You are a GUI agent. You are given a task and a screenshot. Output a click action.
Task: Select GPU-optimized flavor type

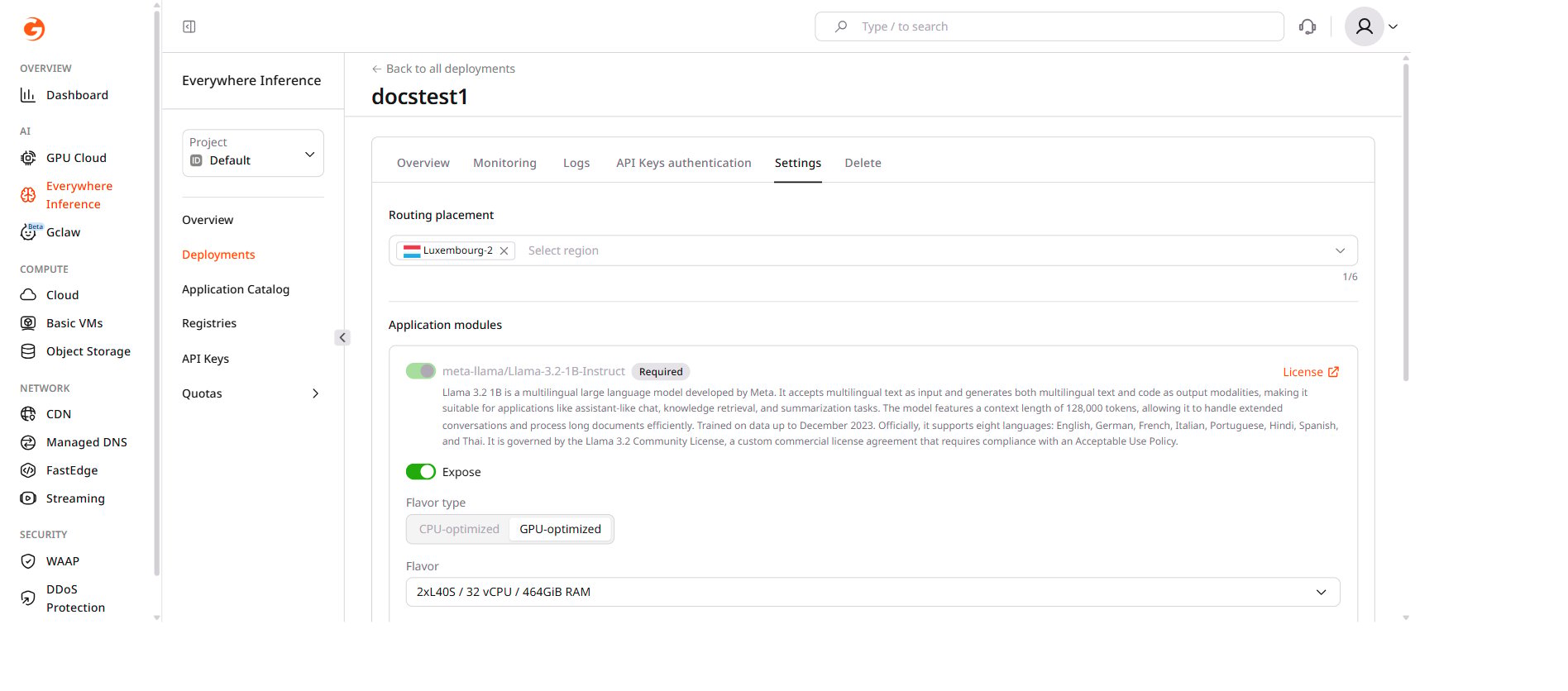tap(560, 529)
